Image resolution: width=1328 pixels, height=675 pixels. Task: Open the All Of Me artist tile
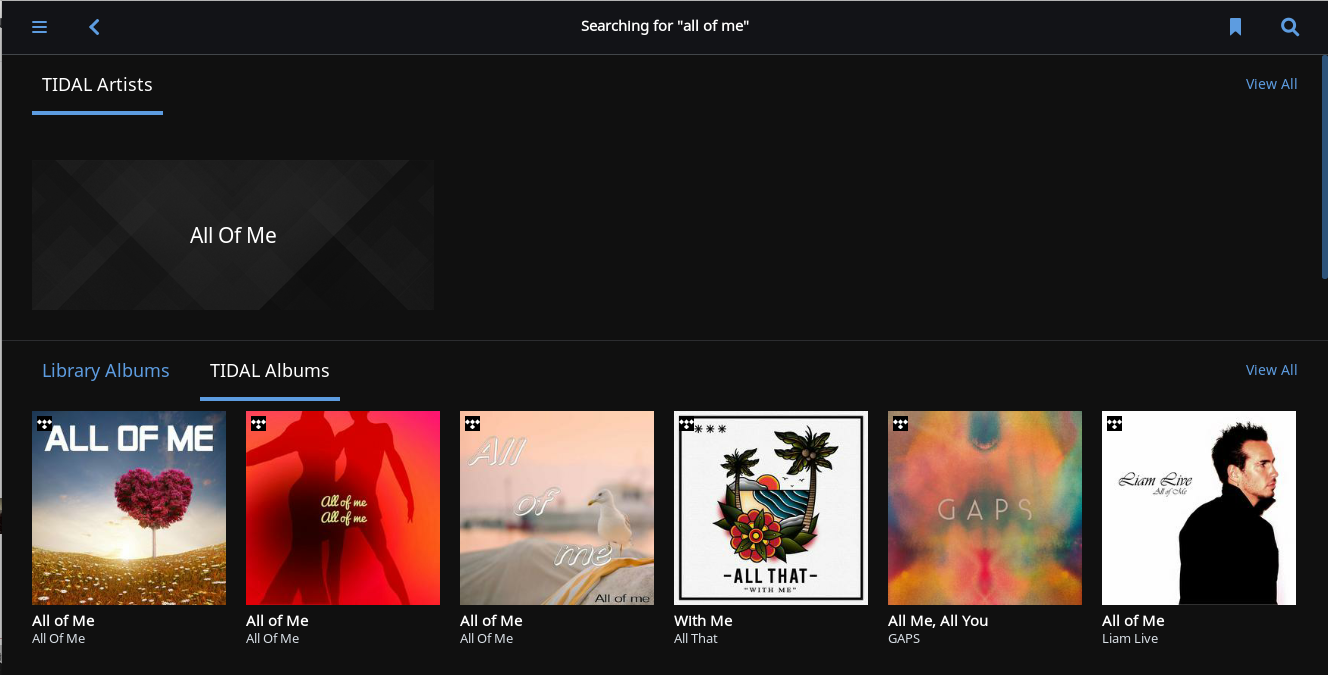(x=233, y=235)
